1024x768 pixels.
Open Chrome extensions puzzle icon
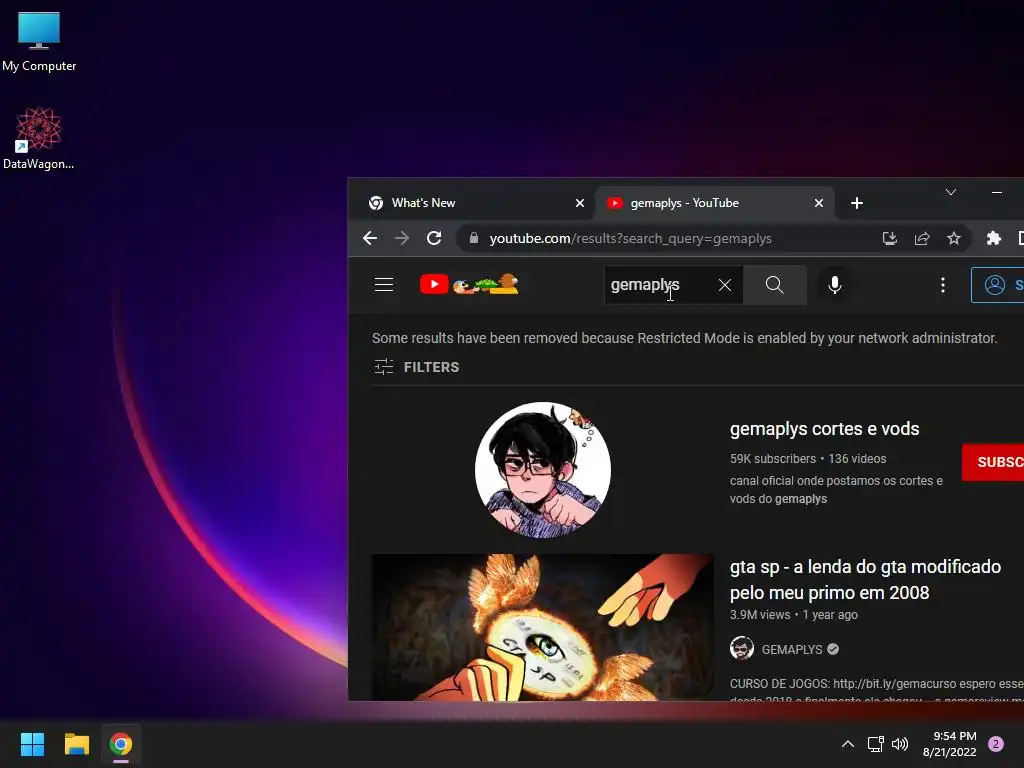[x=993, y=238]
